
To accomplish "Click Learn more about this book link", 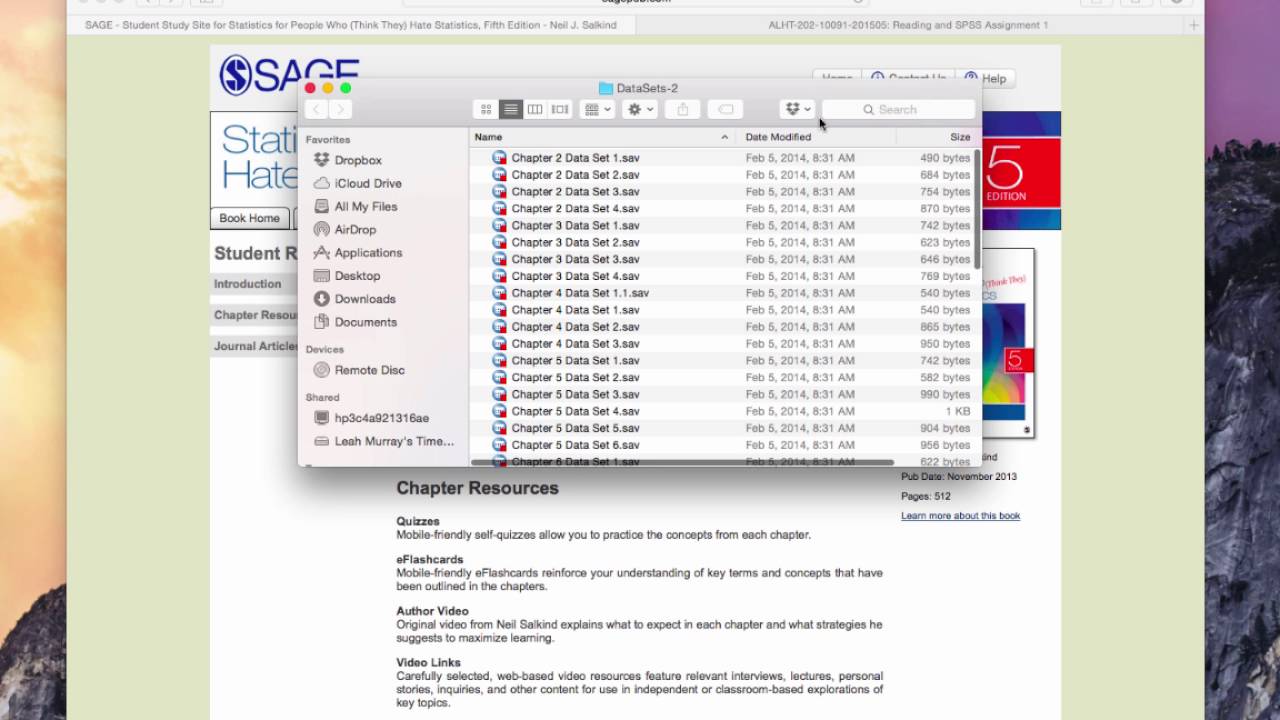I will [x=960, y=516].
